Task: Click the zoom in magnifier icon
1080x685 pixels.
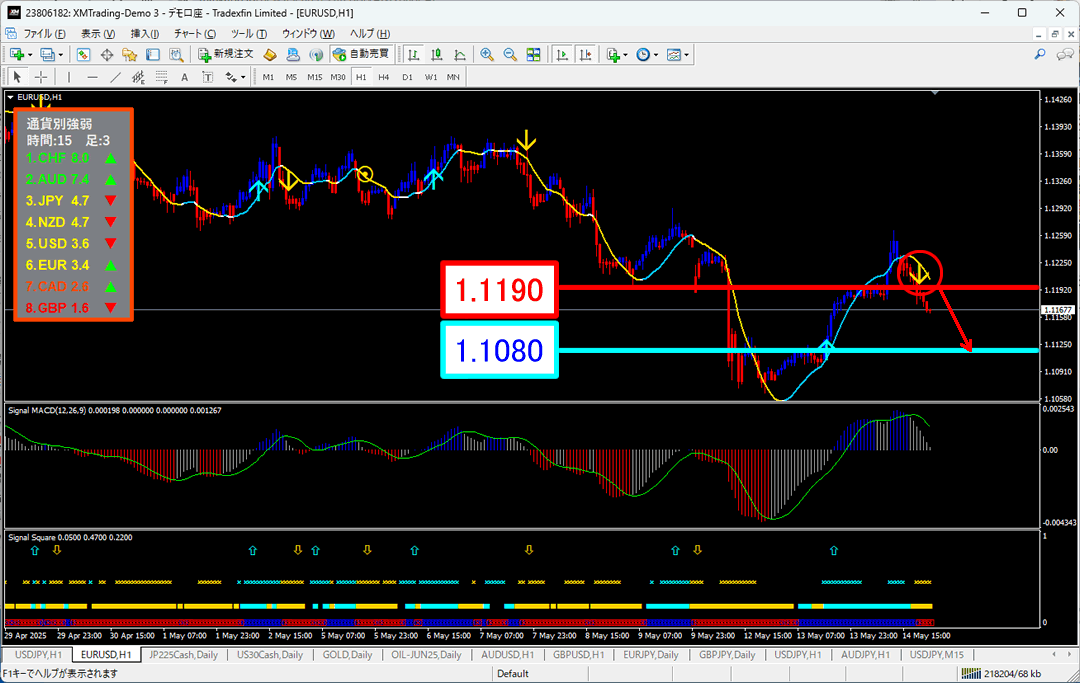Action: click(487, 55)
